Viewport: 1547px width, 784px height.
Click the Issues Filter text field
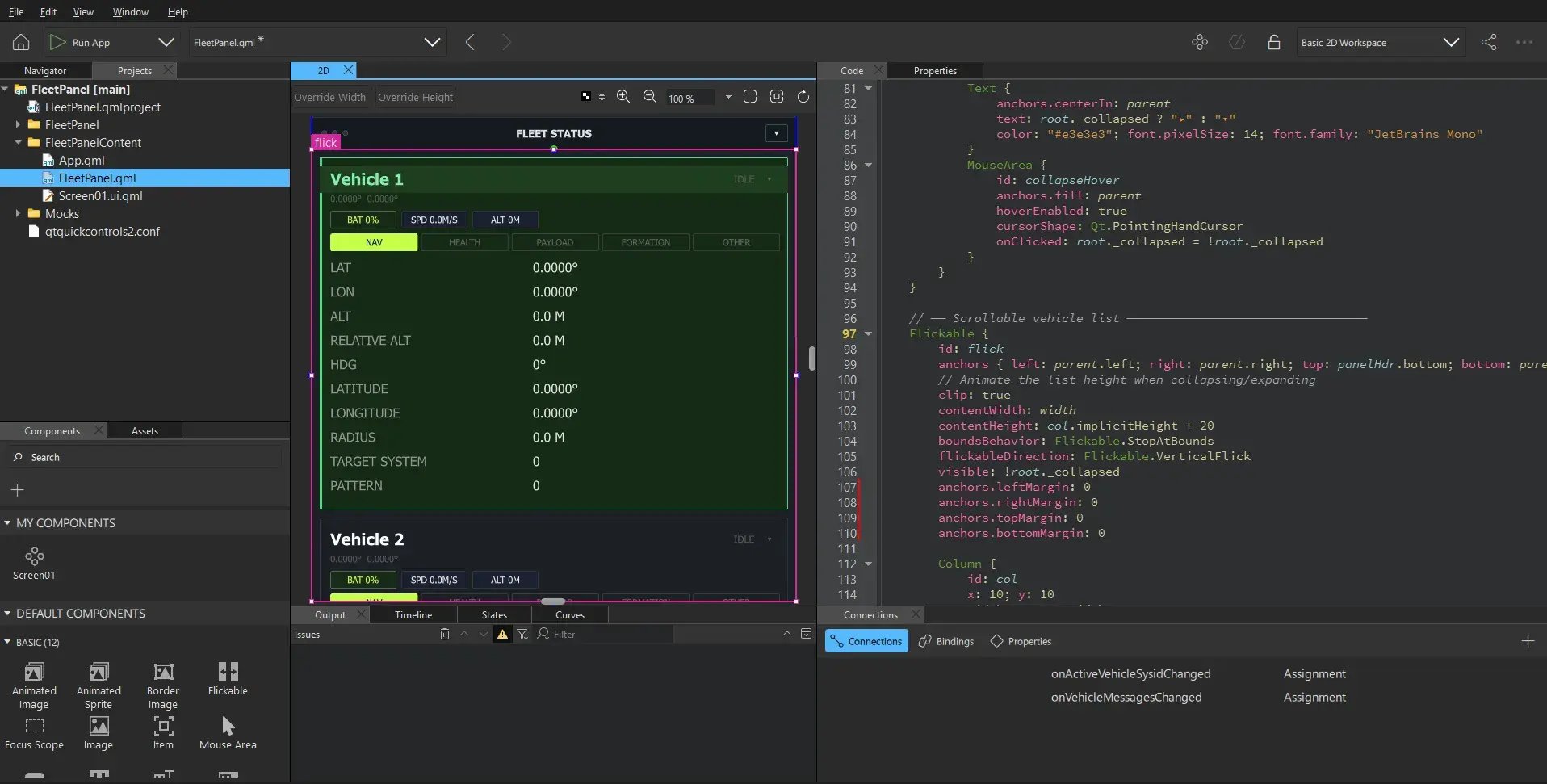(604, 634)
